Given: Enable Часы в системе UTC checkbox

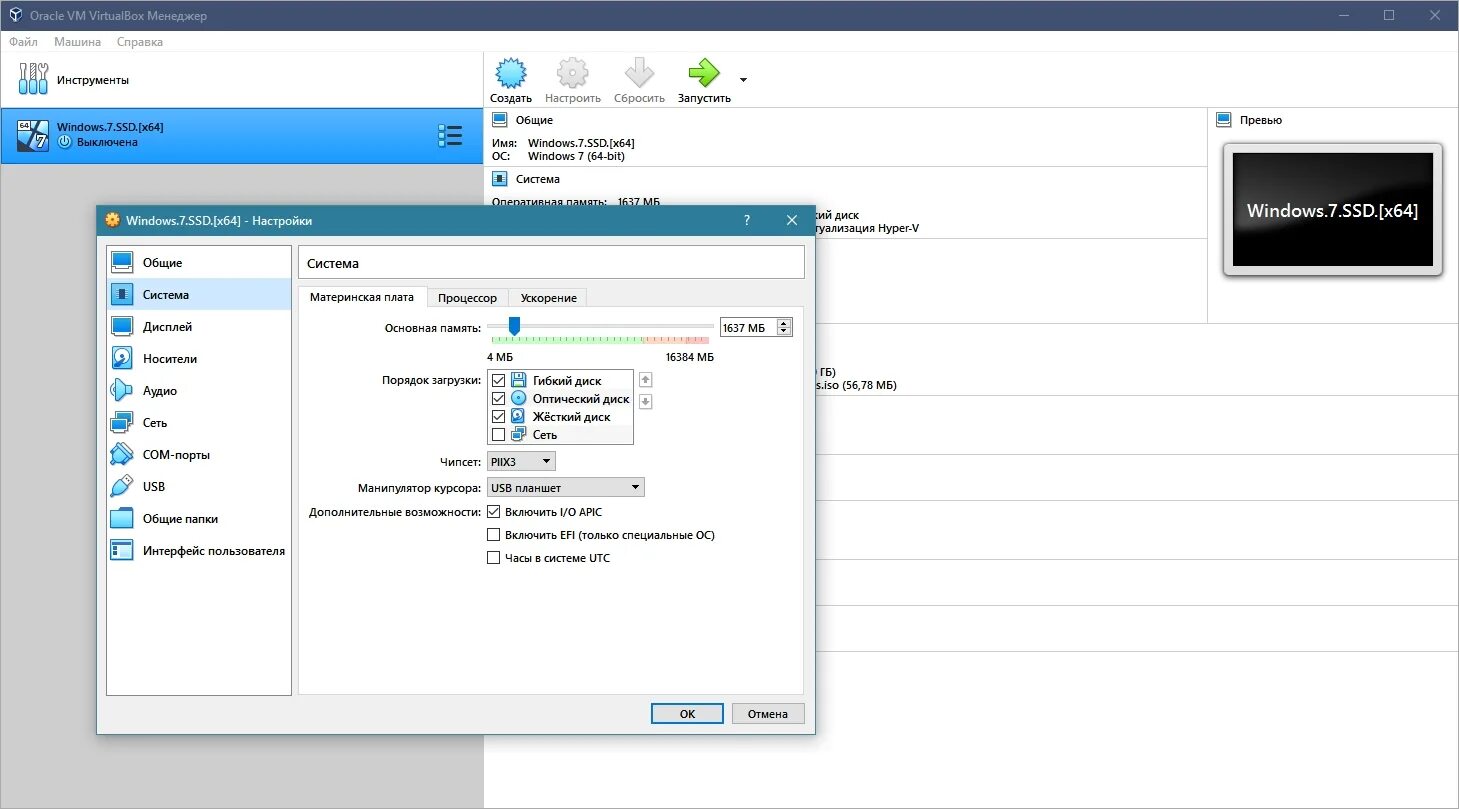Looking at the screenshot, I should coord(493,557).
